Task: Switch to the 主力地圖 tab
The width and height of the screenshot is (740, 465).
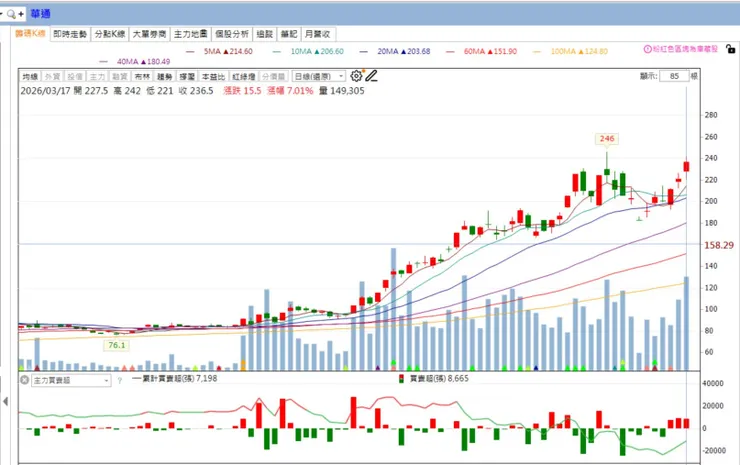Action: tap(191, 34)
